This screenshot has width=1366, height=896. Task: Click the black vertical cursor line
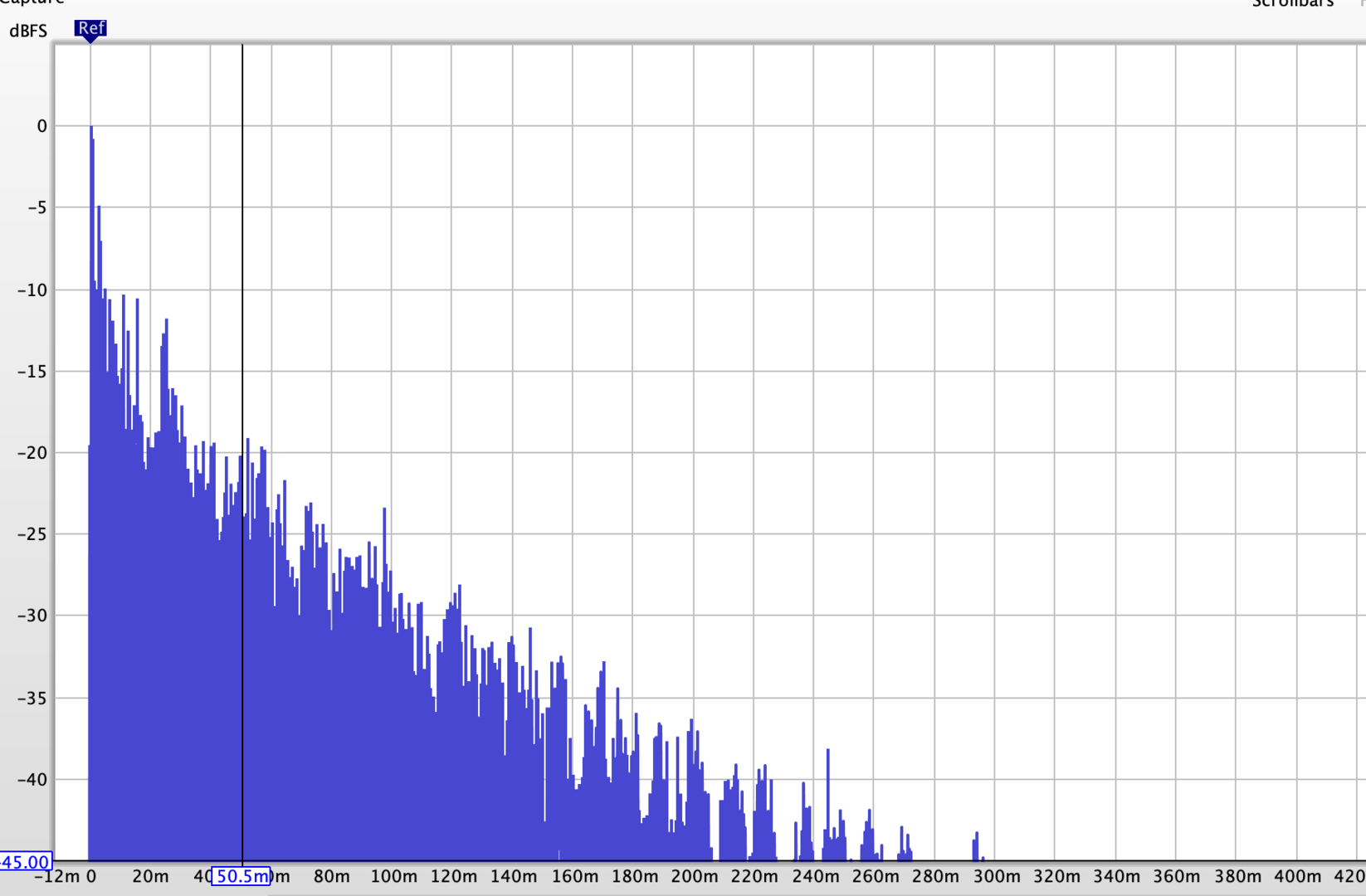click(x=242, y=452)
